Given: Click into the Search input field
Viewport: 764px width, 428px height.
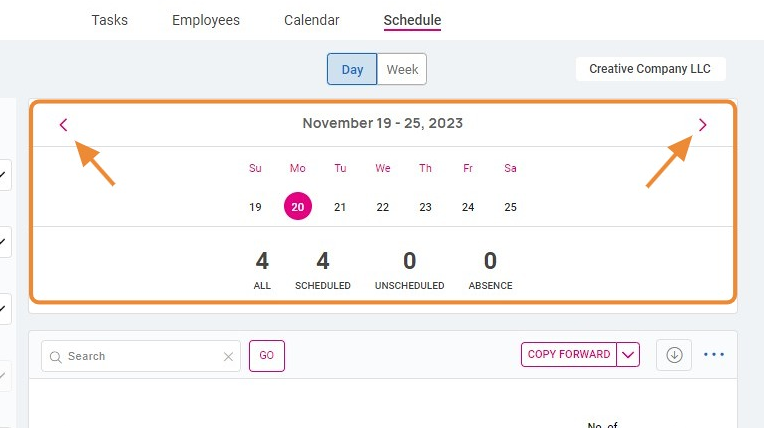Looking at the screenshot, I should [141, 356].
